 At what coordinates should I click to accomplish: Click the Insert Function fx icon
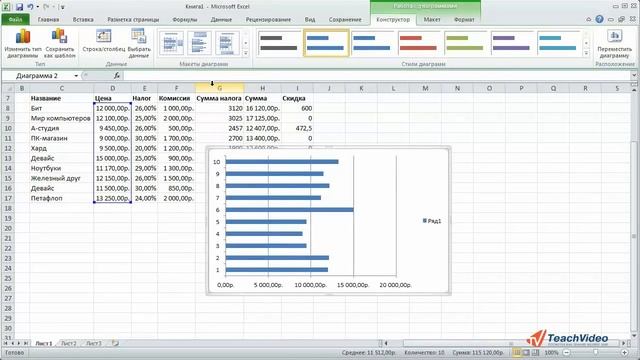click(x=116, y=76)
